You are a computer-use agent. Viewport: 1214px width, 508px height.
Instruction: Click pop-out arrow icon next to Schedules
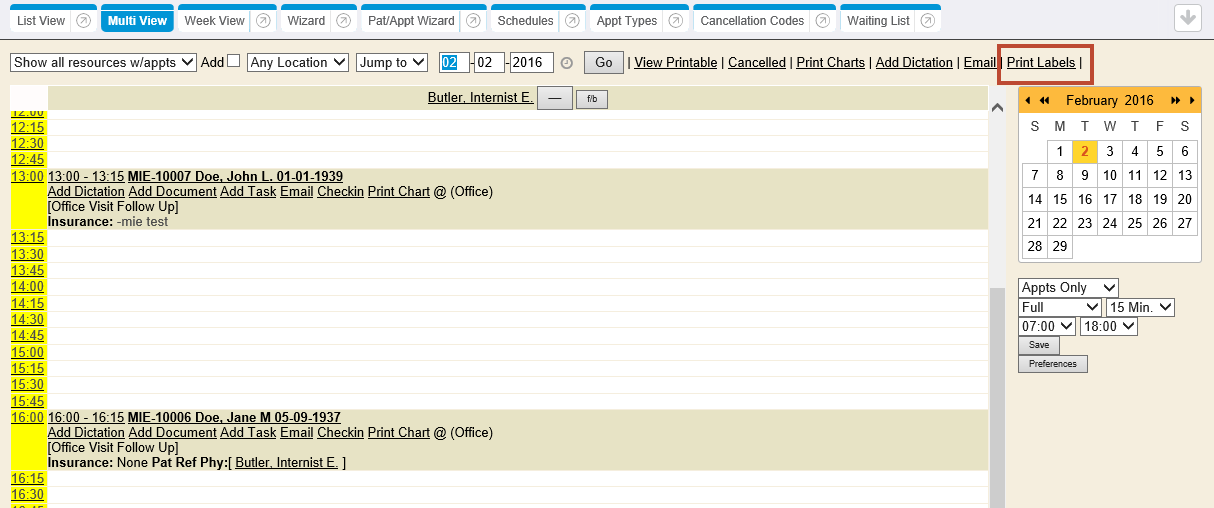(x=572, y=21)
